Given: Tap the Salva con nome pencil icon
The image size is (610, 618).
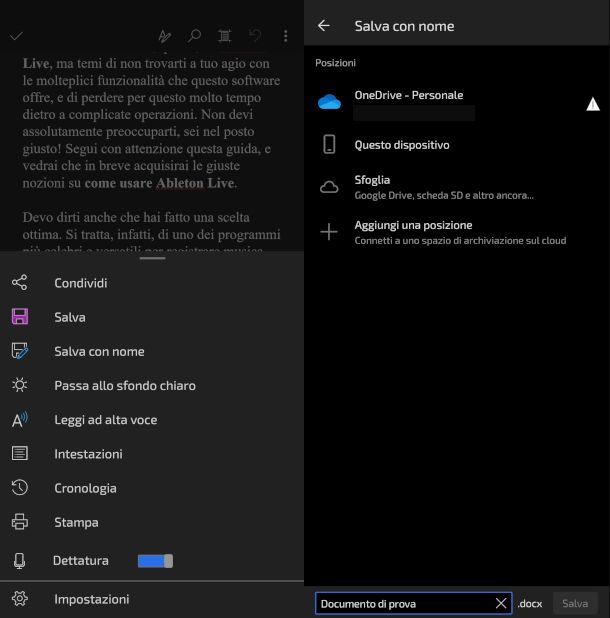Looking at the screenshot, I should [x=20, y=351].
